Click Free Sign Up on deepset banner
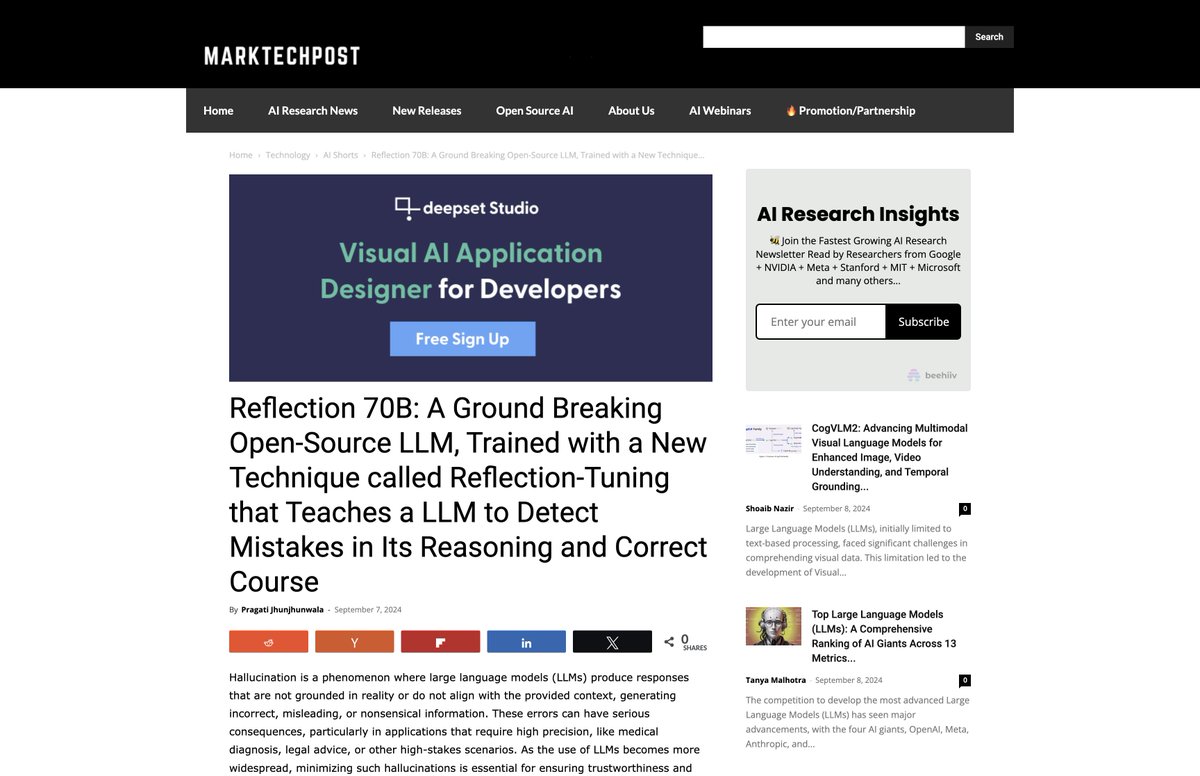The width and height of the screenshot is (1200, 776). 462,339
